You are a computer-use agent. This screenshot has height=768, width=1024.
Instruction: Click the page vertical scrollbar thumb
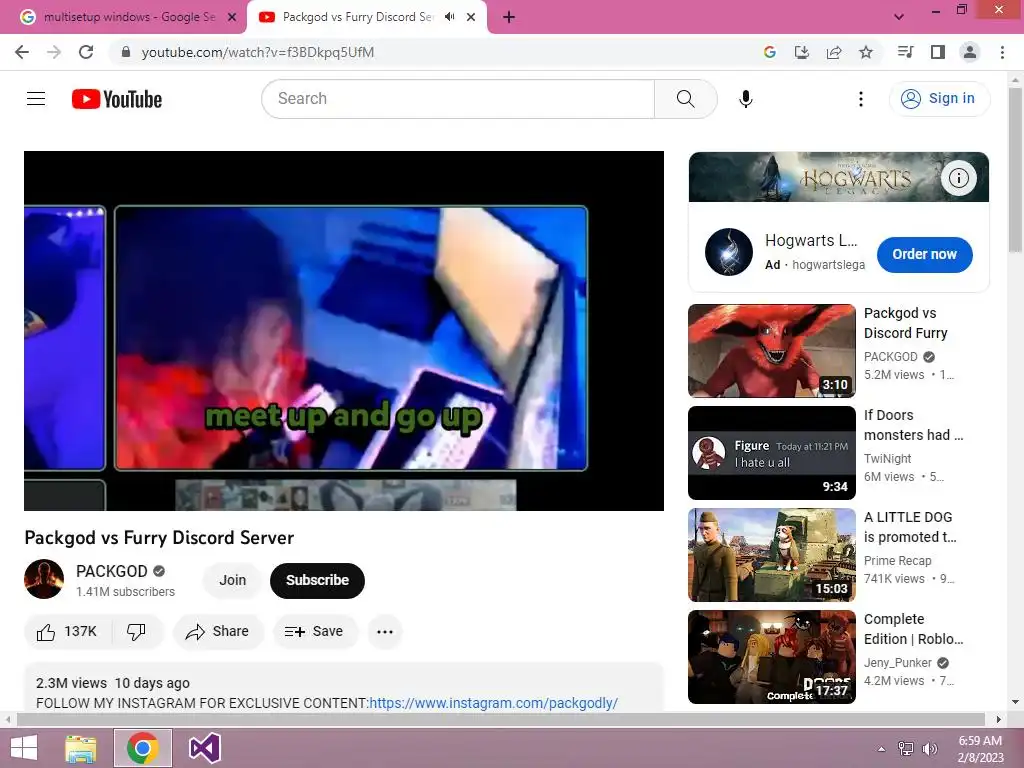(1015, 170)
